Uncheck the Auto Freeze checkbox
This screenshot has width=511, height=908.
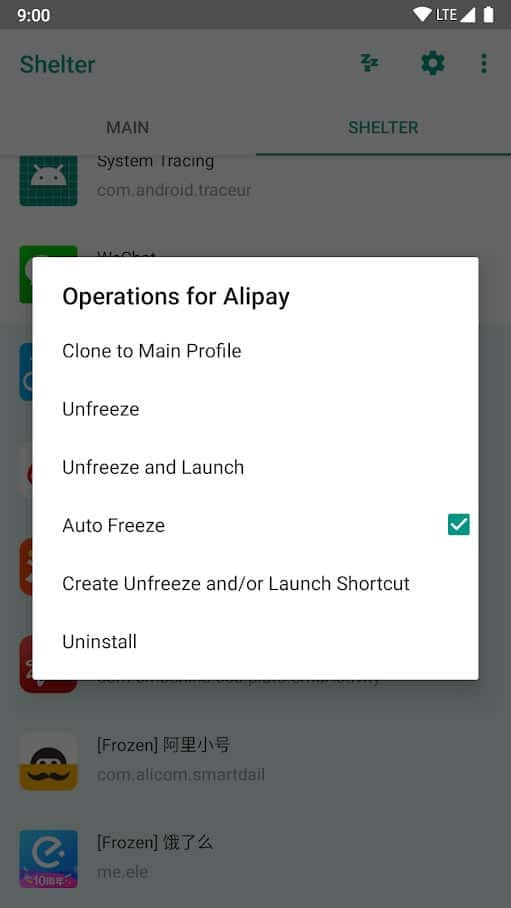coord(458,525)
